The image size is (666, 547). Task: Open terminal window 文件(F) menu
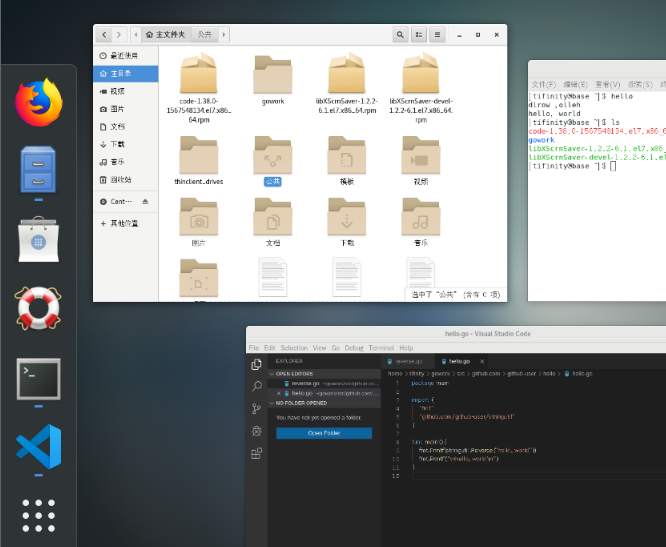[x=544, y=84]
